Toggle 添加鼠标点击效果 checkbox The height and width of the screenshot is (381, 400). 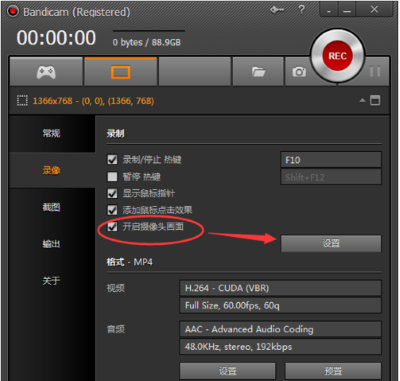point(112,210)
